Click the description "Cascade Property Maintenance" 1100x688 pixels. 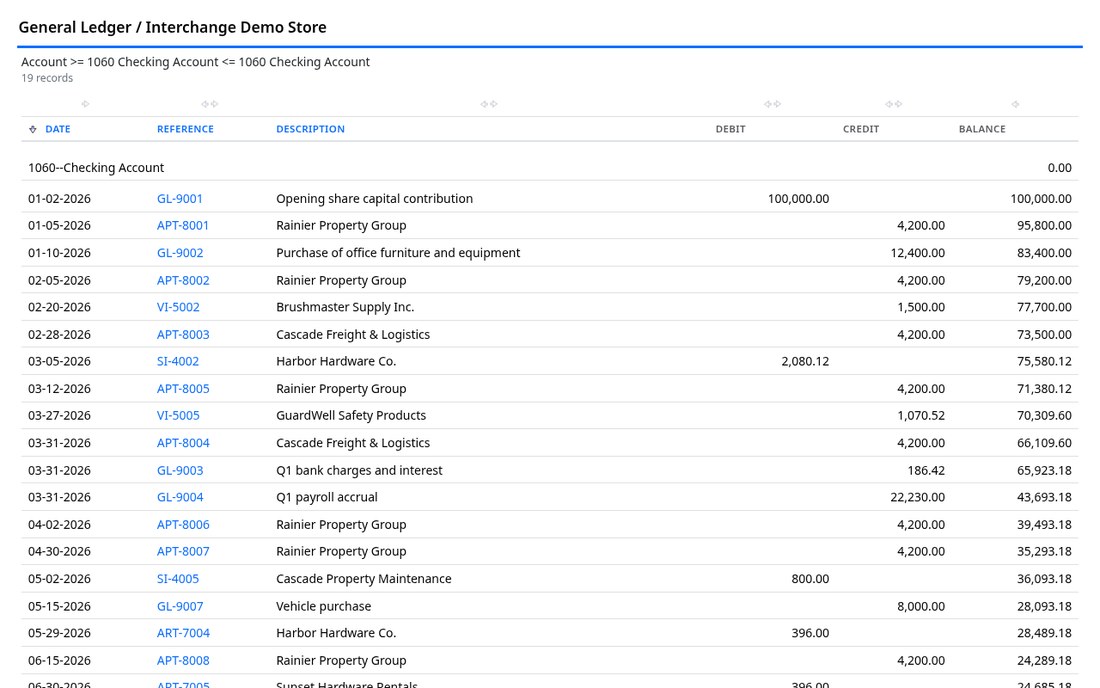tap(363, 579)
